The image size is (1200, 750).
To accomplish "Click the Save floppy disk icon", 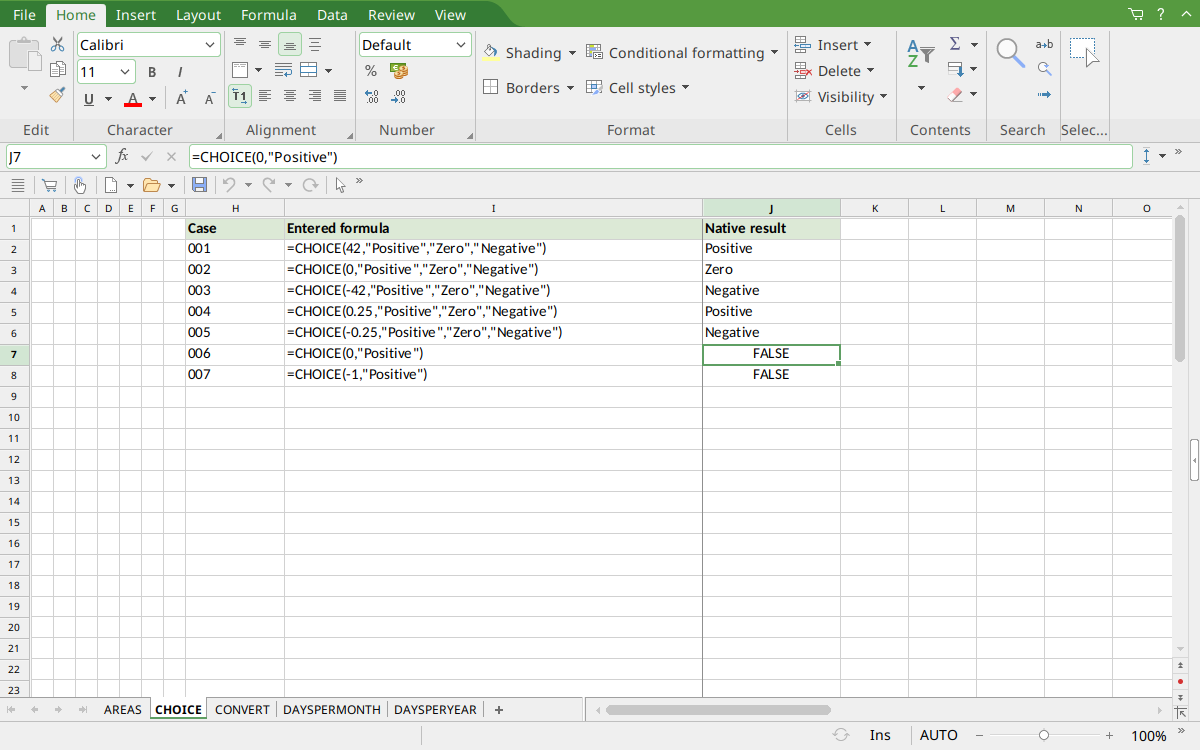I will coord(199,185).
